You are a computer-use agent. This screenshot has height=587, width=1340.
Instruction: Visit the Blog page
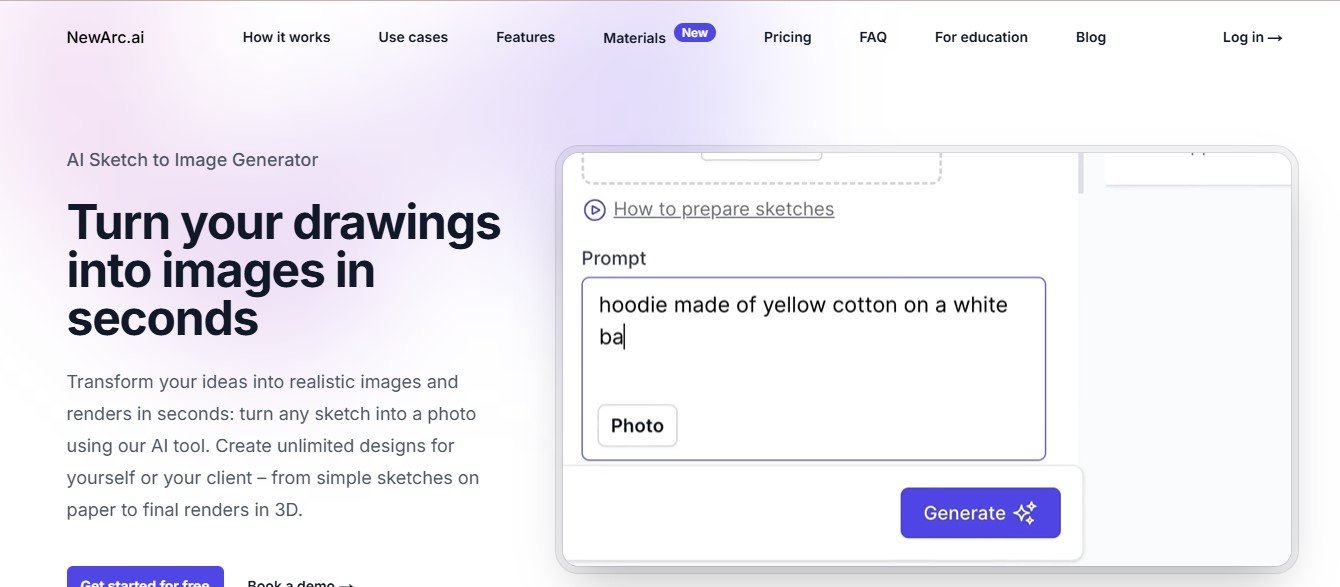(1090, 37)
